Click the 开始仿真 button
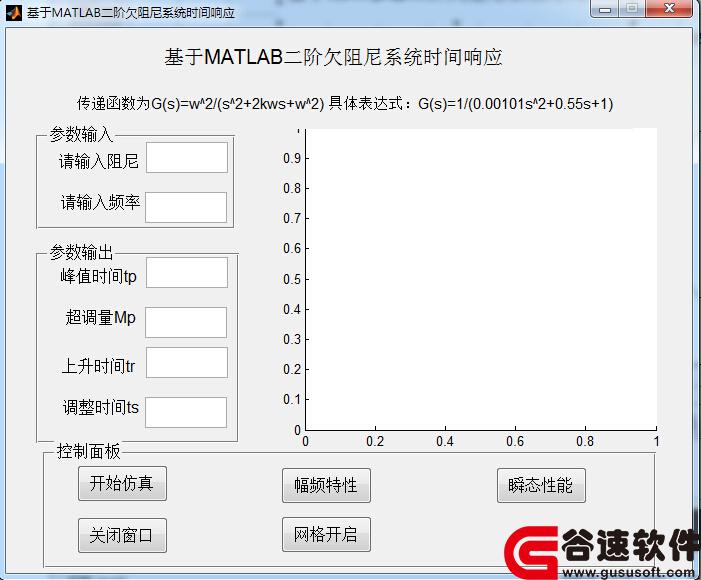Image resolution: width=701 pixels, height=580 pixels. coord(122,483)
